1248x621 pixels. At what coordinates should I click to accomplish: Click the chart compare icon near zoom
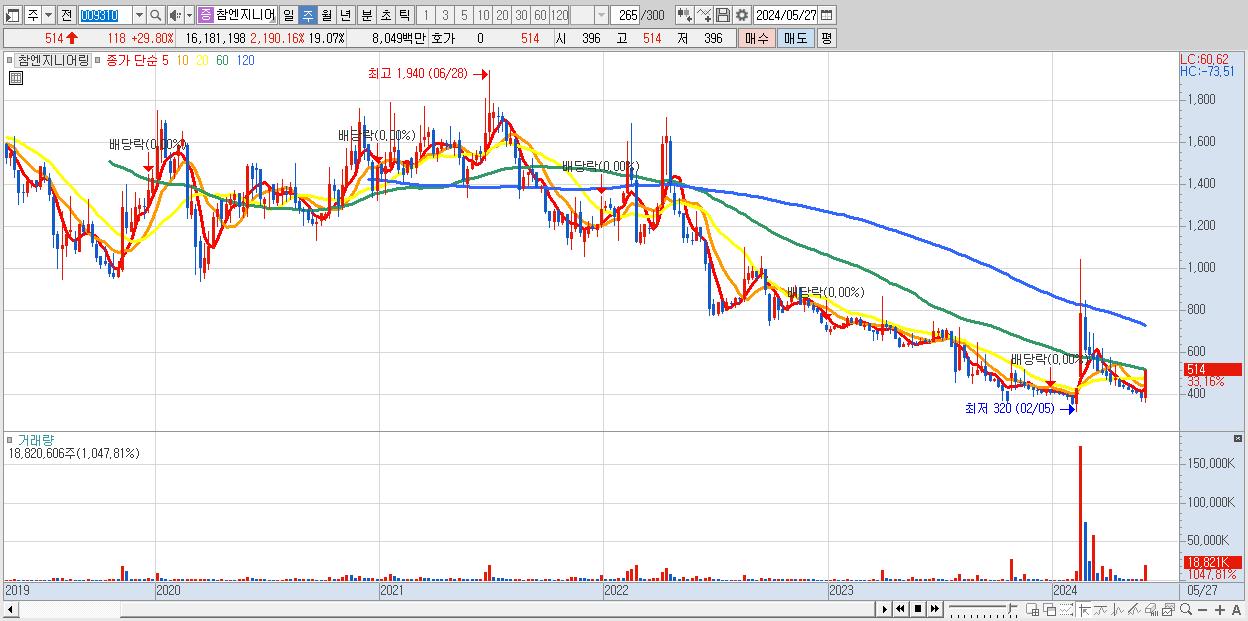tap(1169, 609)
